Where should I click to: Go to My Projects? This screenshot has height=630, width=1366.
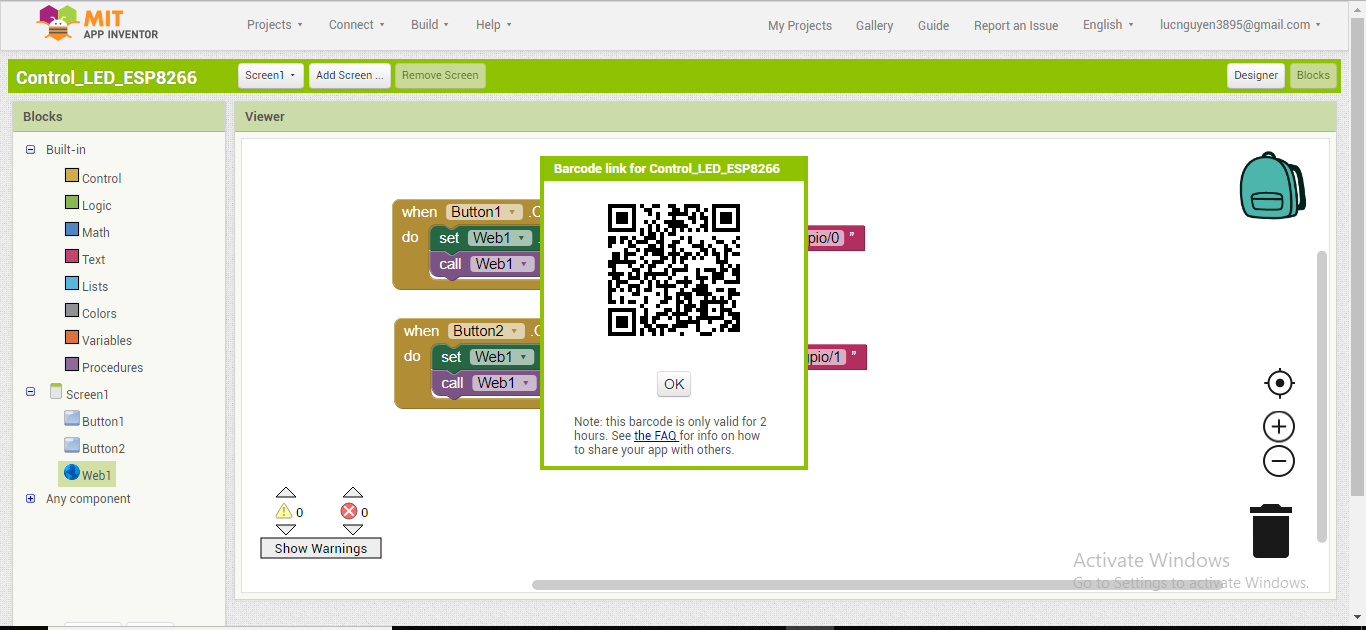[800, 26]
